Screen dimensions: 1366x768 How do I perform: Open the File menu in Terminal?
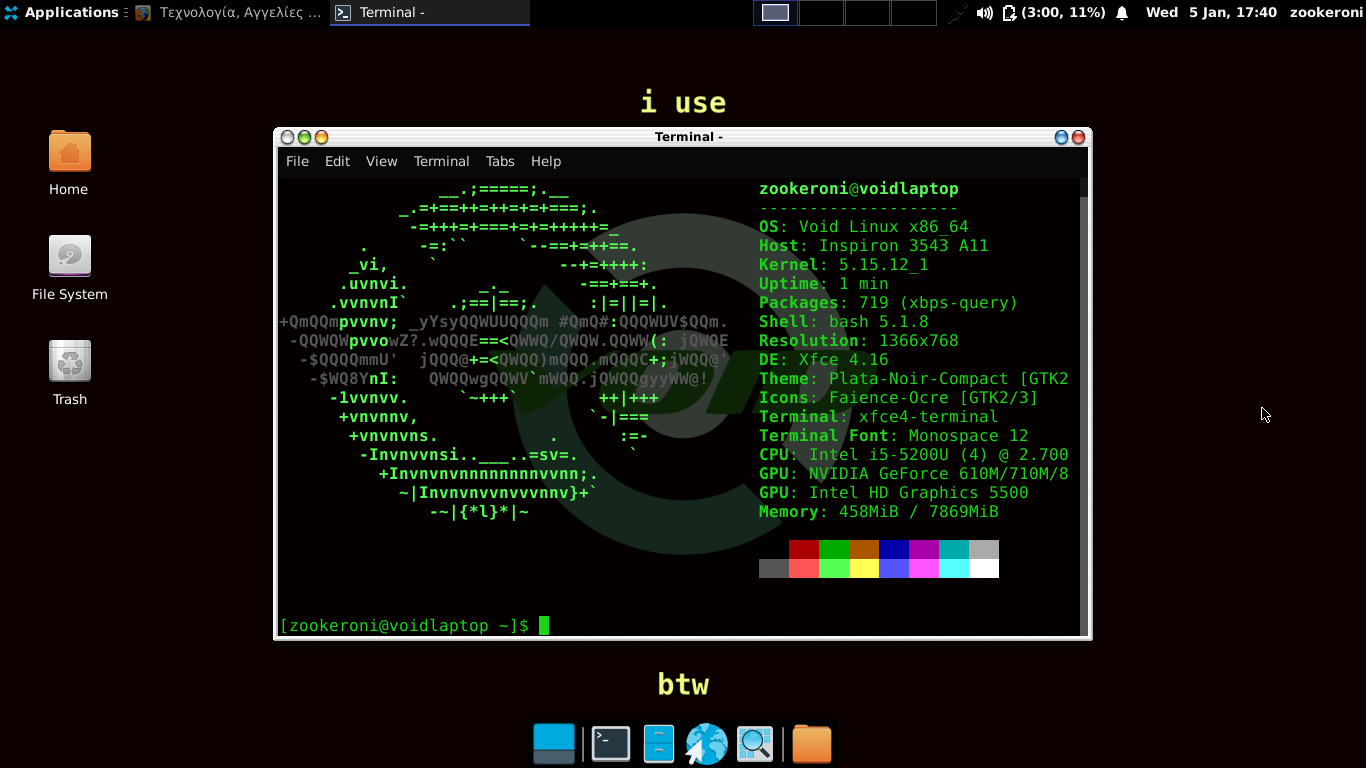pos(297,161)
